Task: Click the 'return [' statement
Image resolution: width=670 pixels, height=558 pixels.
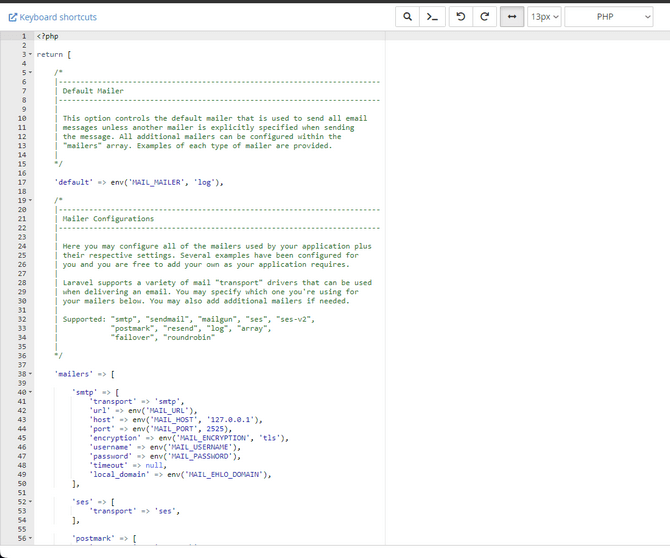Action: (x=54, y=54)
